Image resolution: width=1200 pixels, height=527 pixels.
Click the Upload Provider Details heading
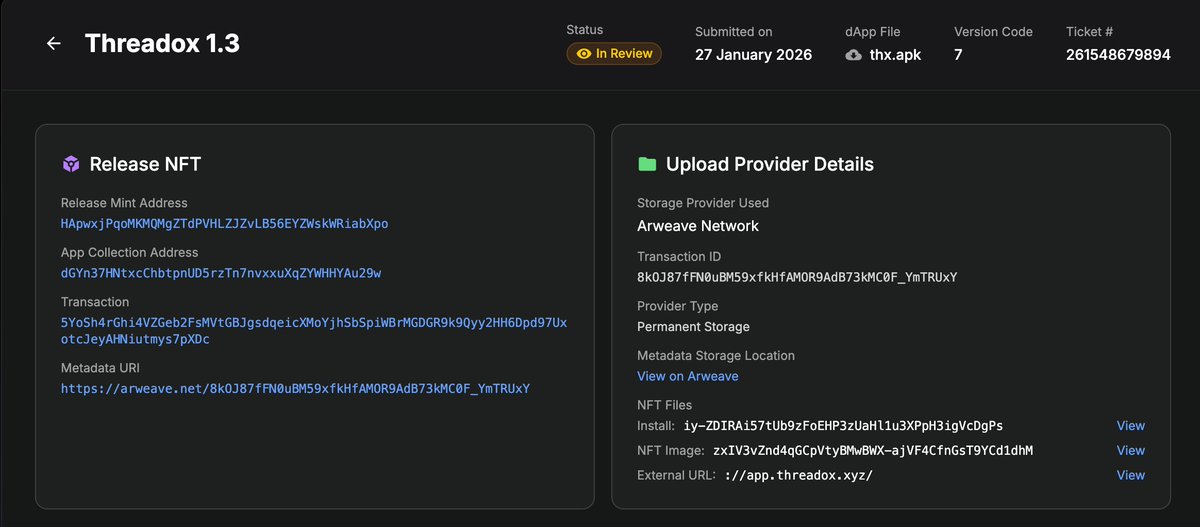(770, 164)
